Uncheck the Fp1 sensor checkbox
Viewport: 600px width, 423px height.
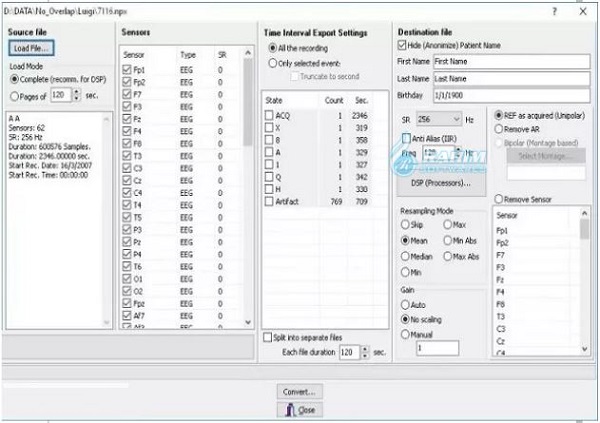(125, 71)
